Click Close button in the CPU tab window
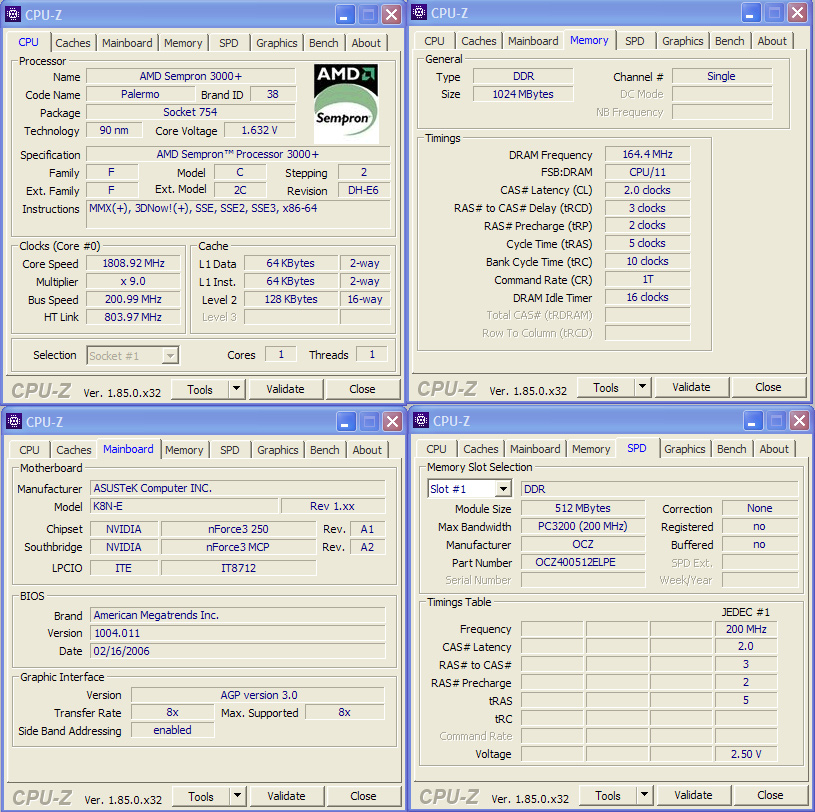This screenshot has height=812, width=815. (362, 389)
